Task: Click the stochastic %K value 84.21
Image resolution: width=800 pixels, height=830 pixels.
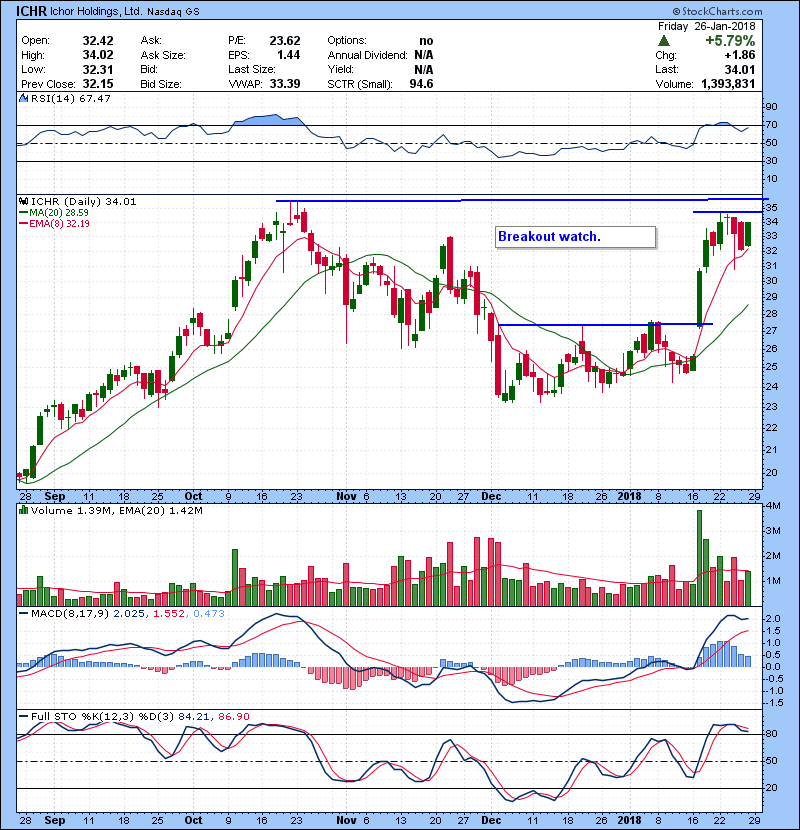Action: [194, 716]
